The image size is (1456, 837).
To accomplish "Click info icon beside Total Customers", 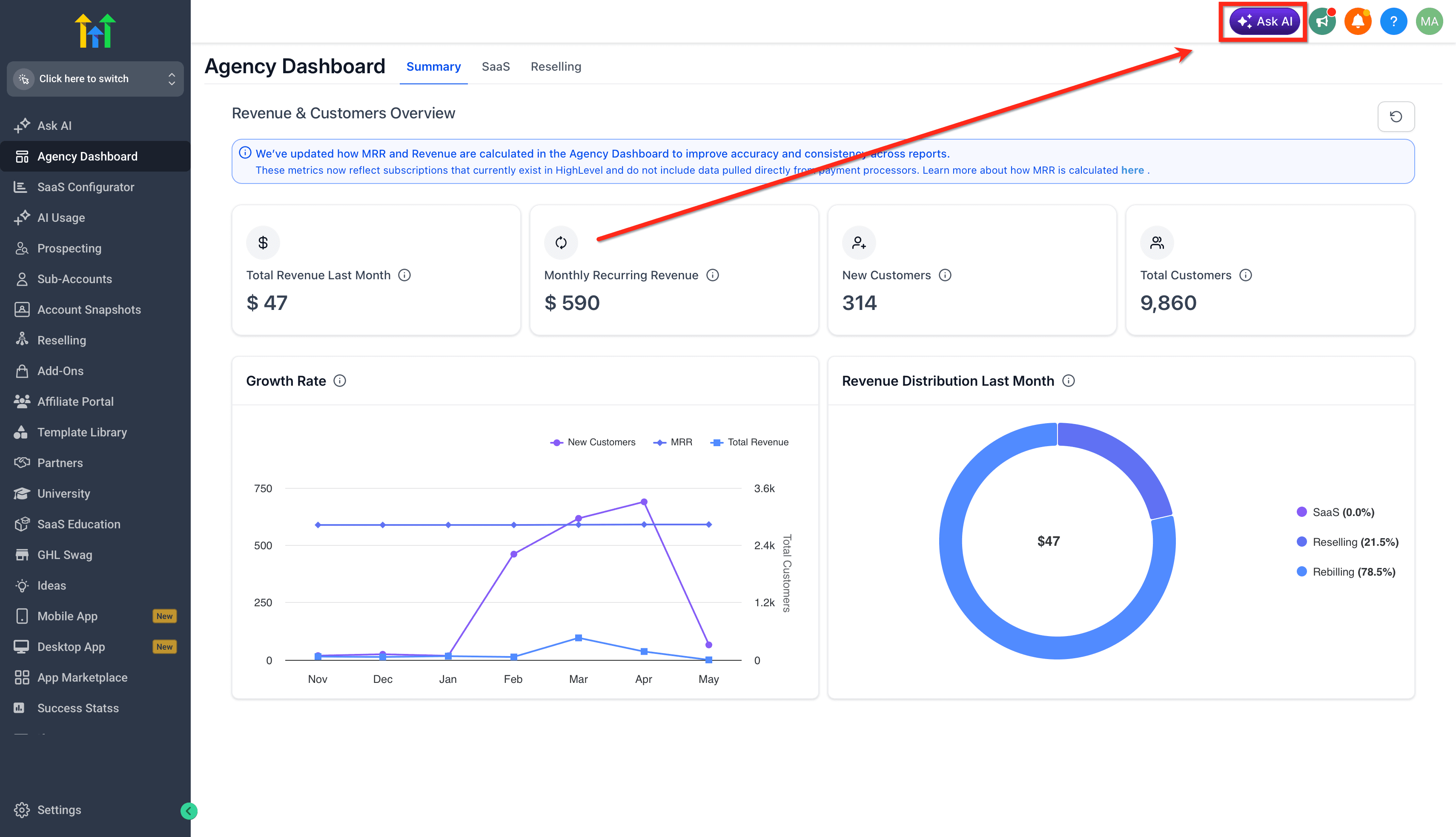I will point(1246,275).
